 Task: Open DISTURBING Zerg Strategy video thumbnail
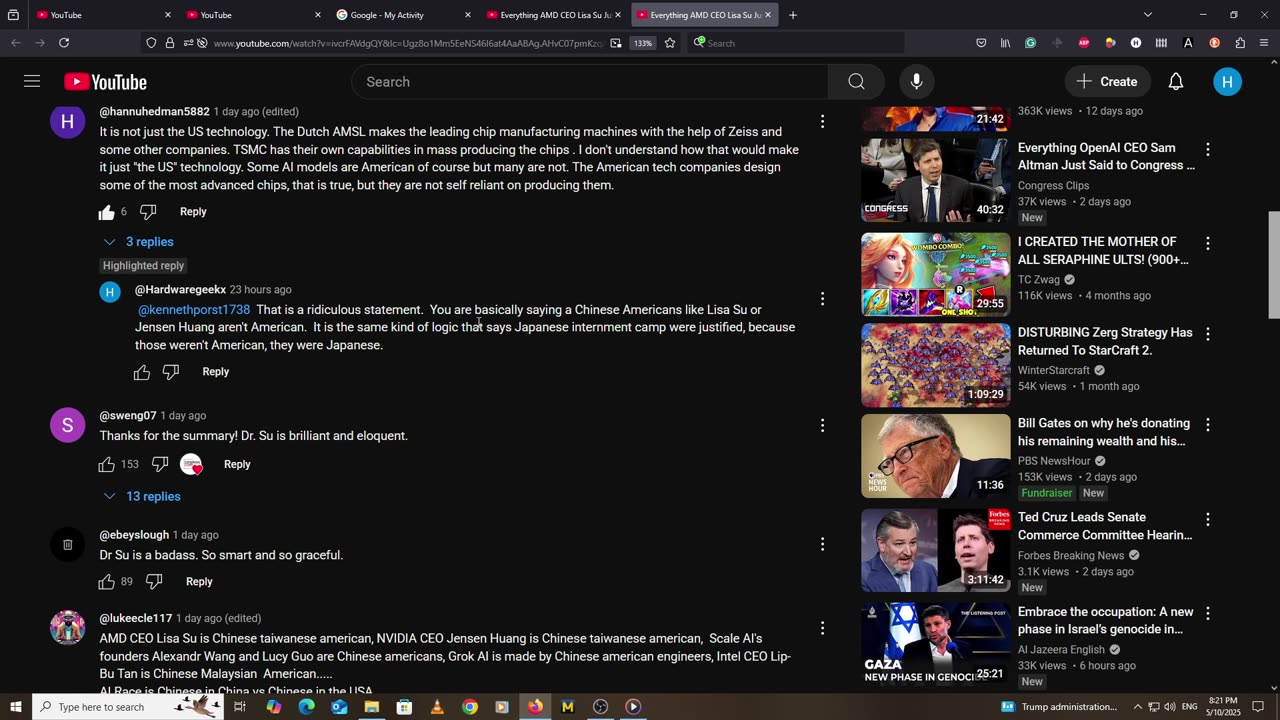tap(936, 365)
